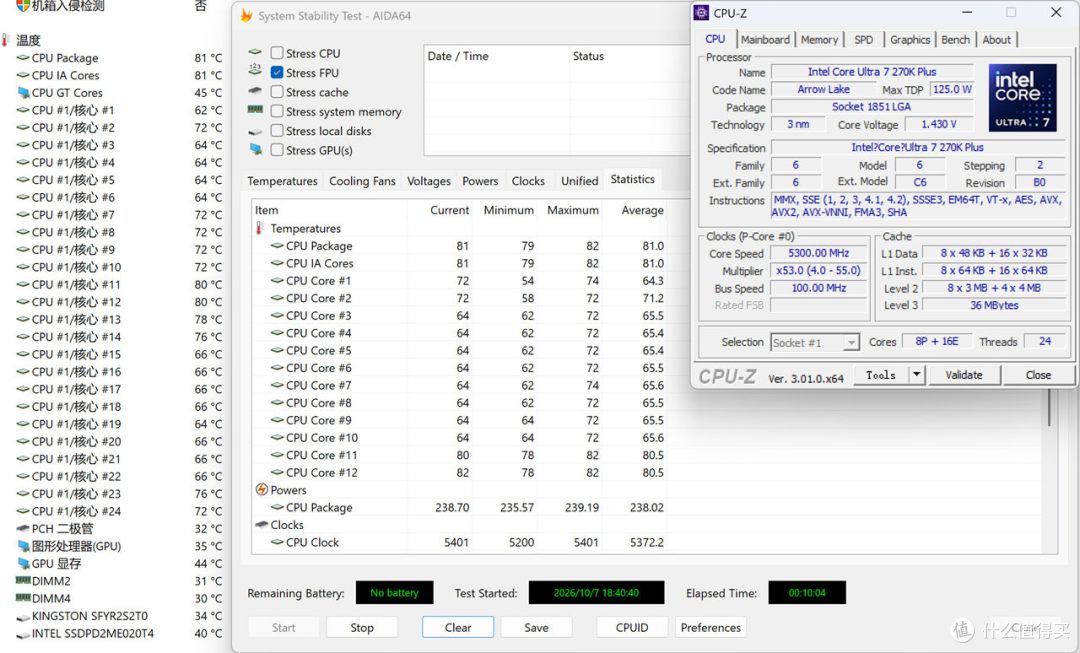Image resolution: width=1080 pixels, height=653 pixels.
Task: Click the Close button in CPU-Z footer
Action: (1038, 375)
